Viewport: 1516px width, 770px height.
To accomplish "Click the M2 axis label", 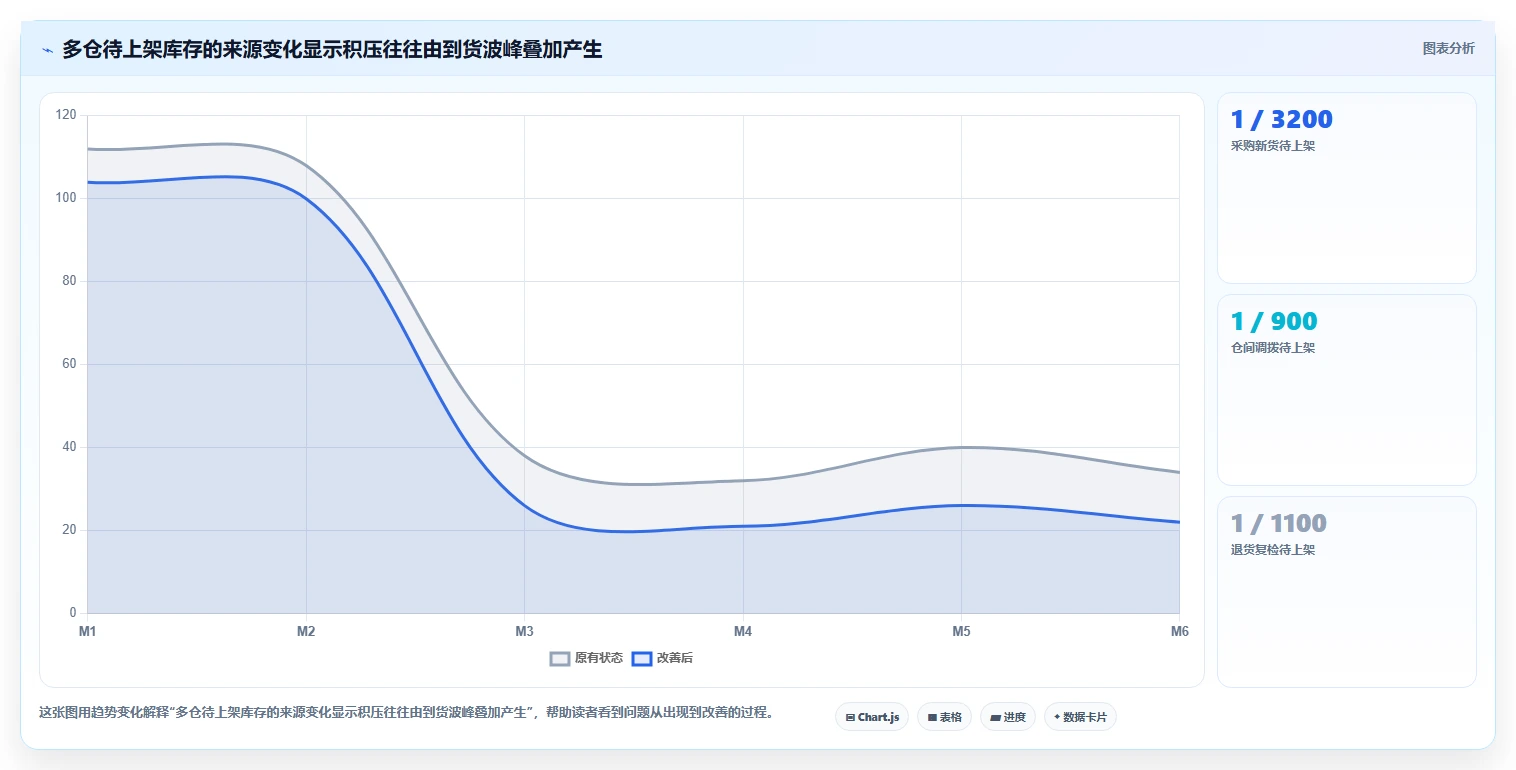I will coord(306,632).
